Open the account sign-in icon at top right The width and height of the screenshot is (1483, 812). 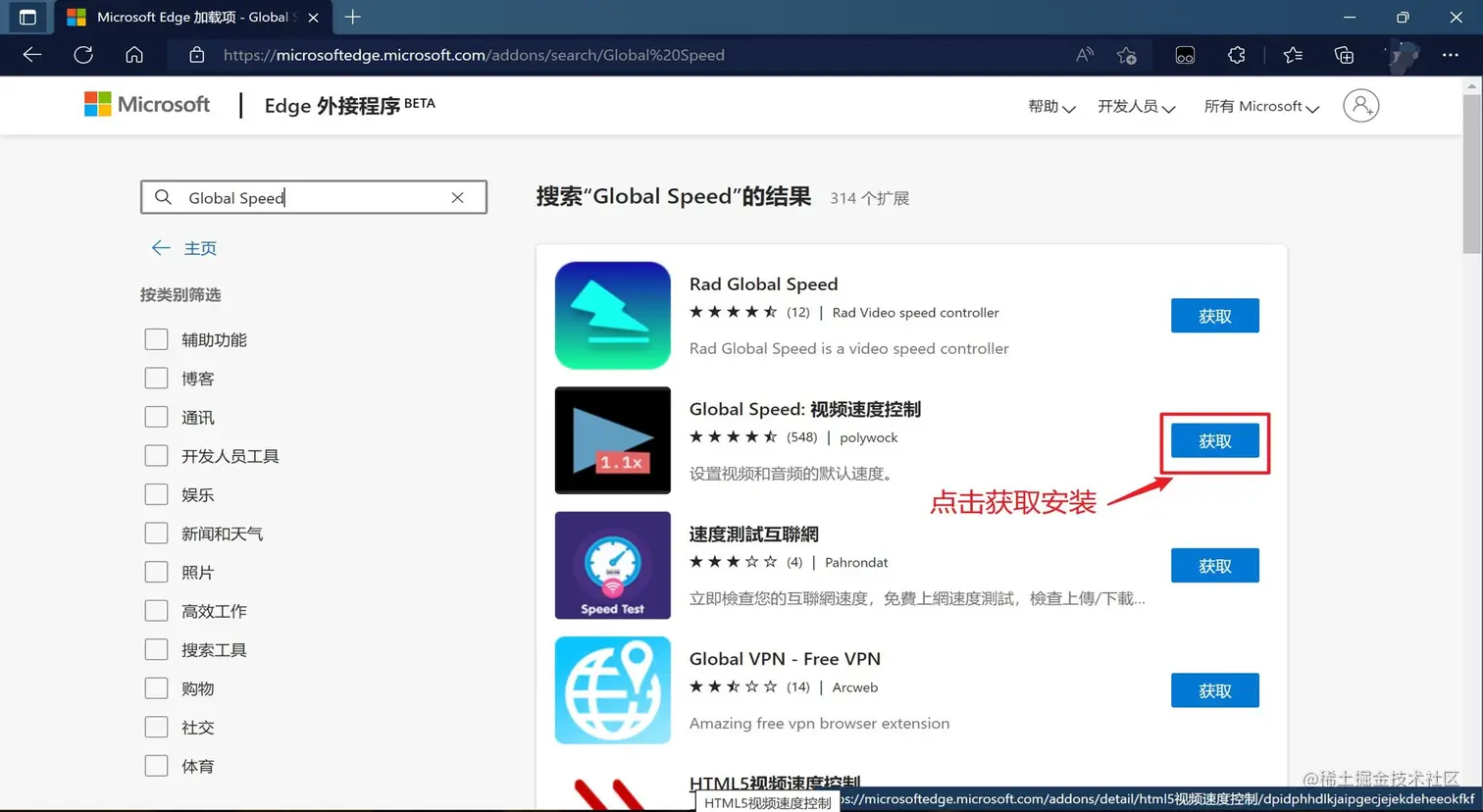[x=1361, y=105]
